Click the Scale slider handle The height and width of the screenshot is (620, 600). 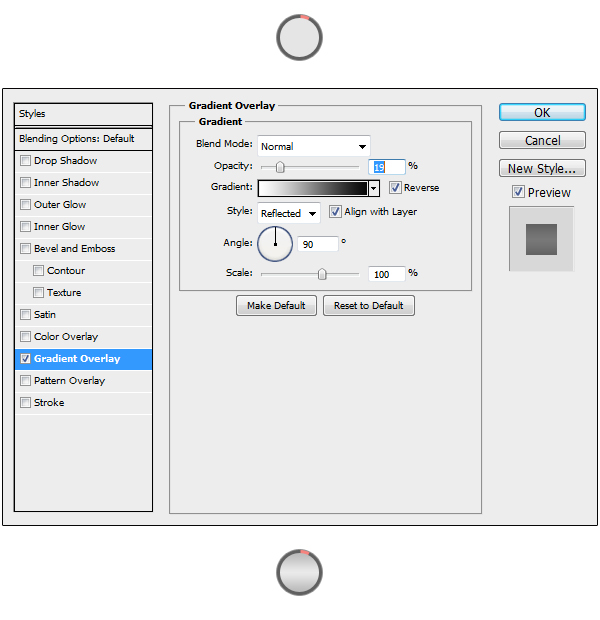(322, 274)
